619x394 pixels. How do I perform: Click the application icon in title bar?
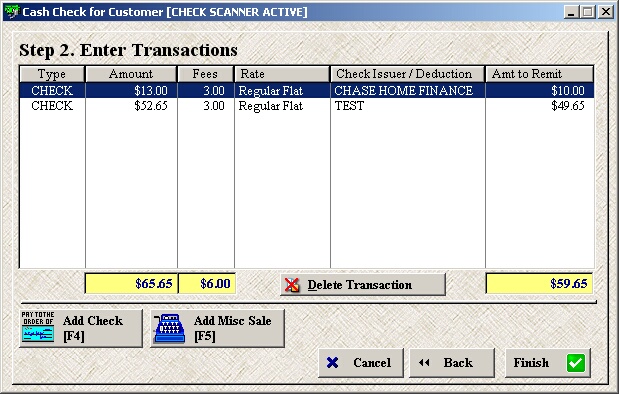pyautogui.click(x=12, y=12)
